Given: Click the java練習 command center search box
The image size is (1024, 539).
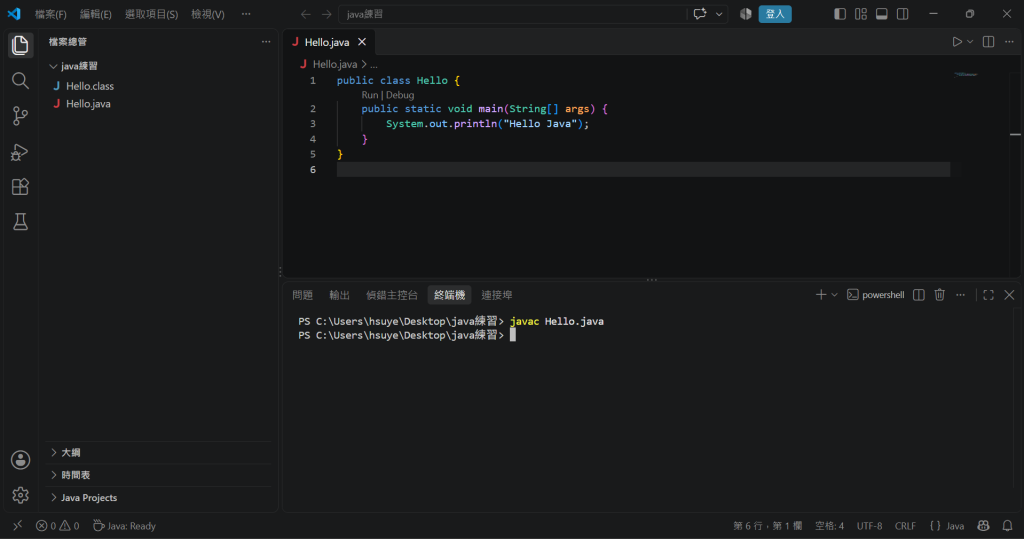Looking at the screenshot, I should pyautogui.click(x=513, y=14).
